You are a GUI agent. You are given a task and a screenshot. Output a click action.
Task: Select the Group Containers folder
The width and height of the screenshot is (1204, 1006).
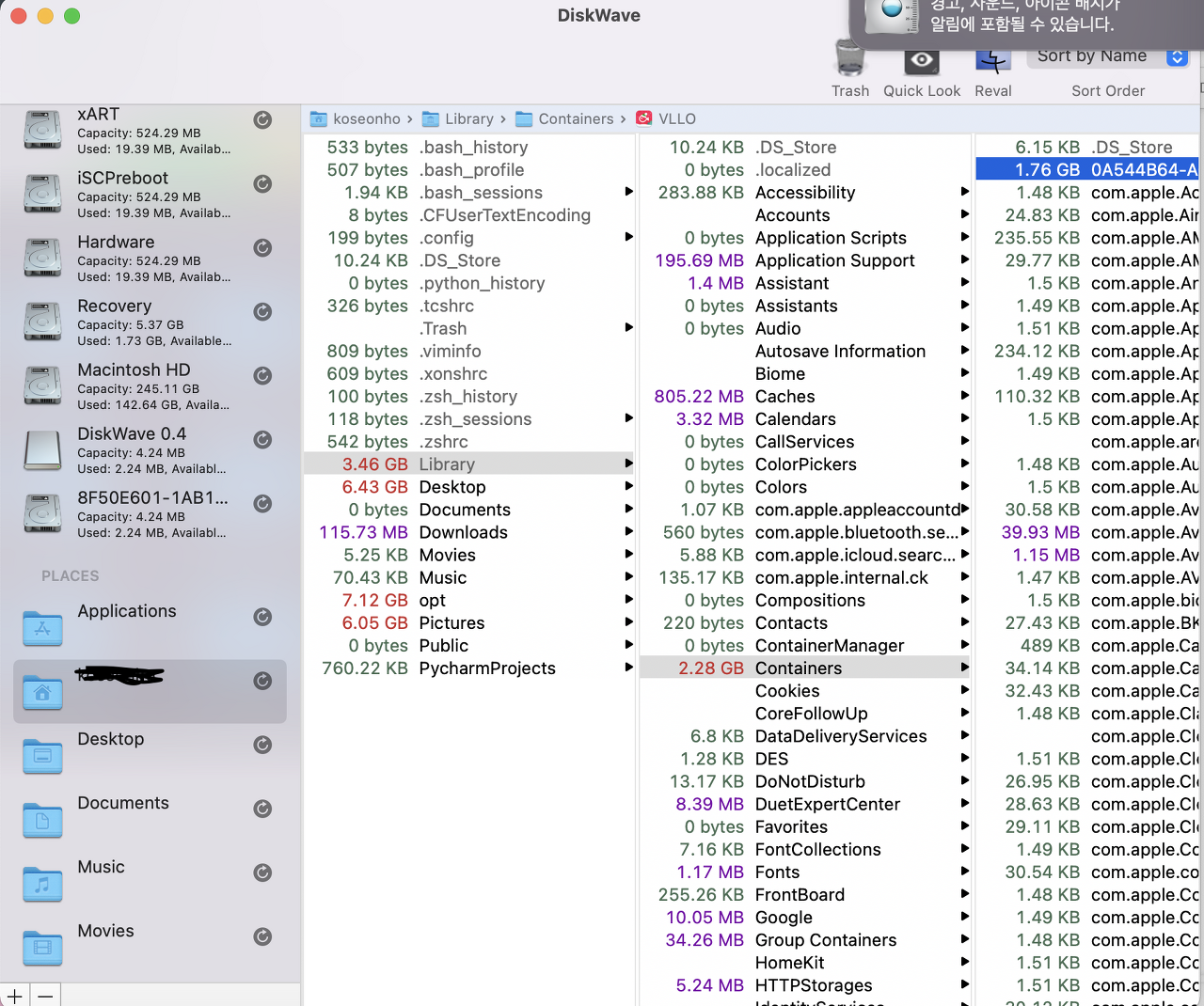(805, 940)
